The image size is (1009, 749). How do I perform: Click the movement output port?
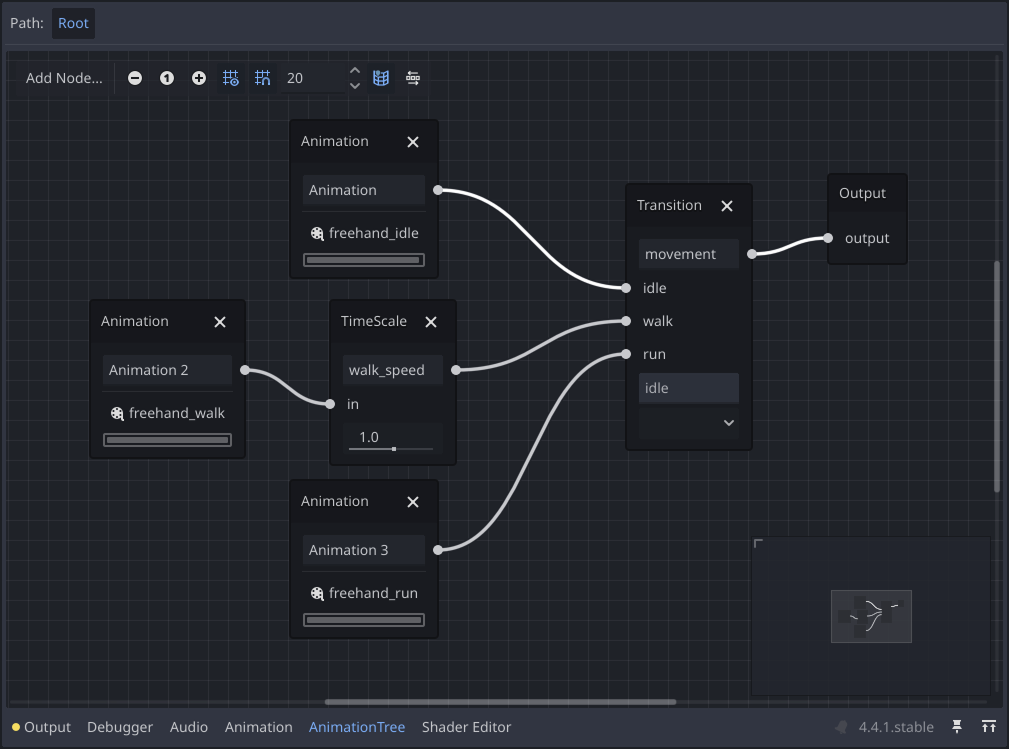pos(752,254)
